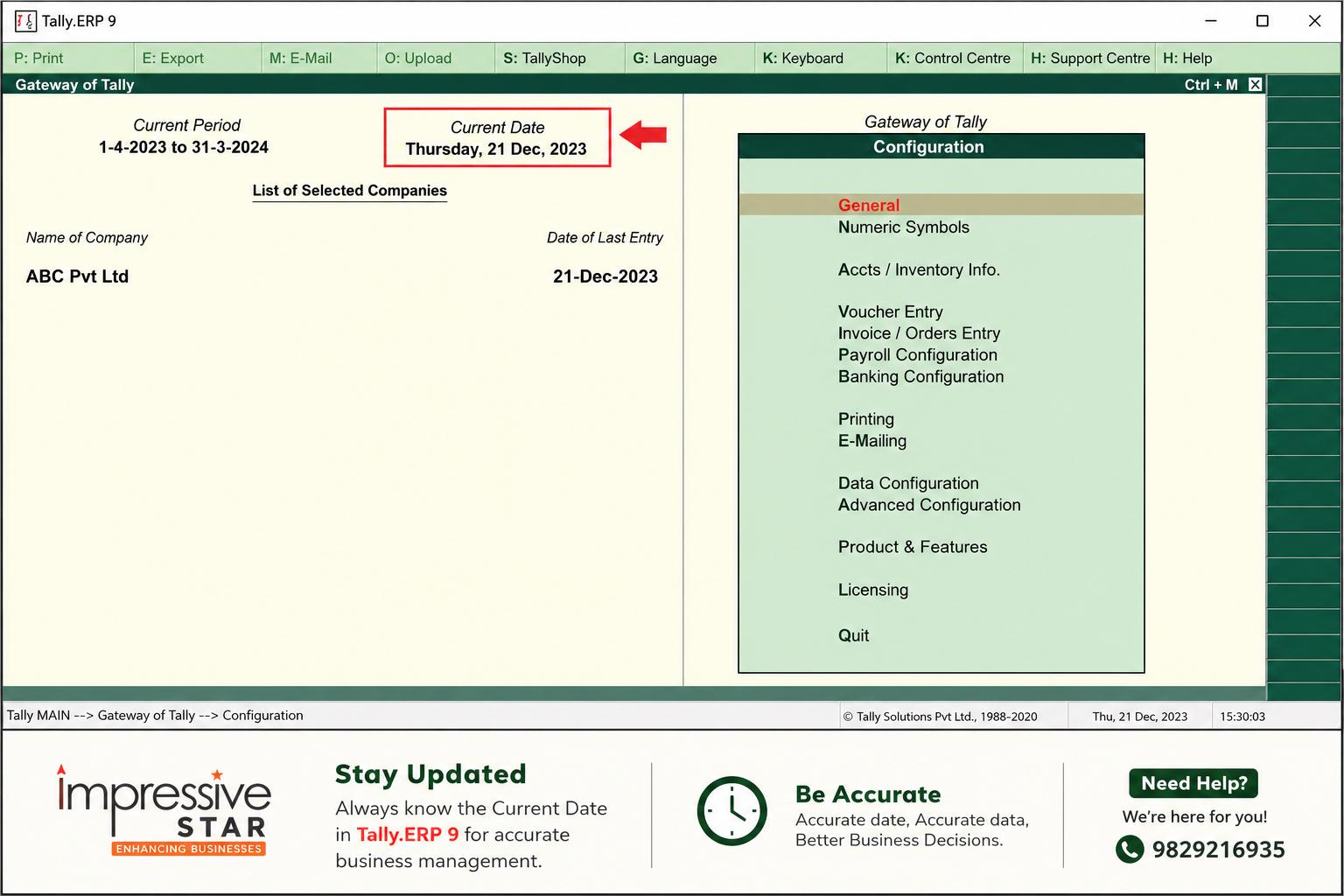Click List of Selected Companies heading

(349, 191)
